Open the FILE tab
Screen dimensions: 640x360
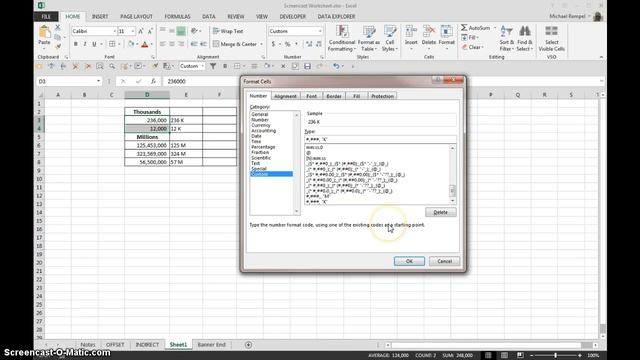point(46,17)
